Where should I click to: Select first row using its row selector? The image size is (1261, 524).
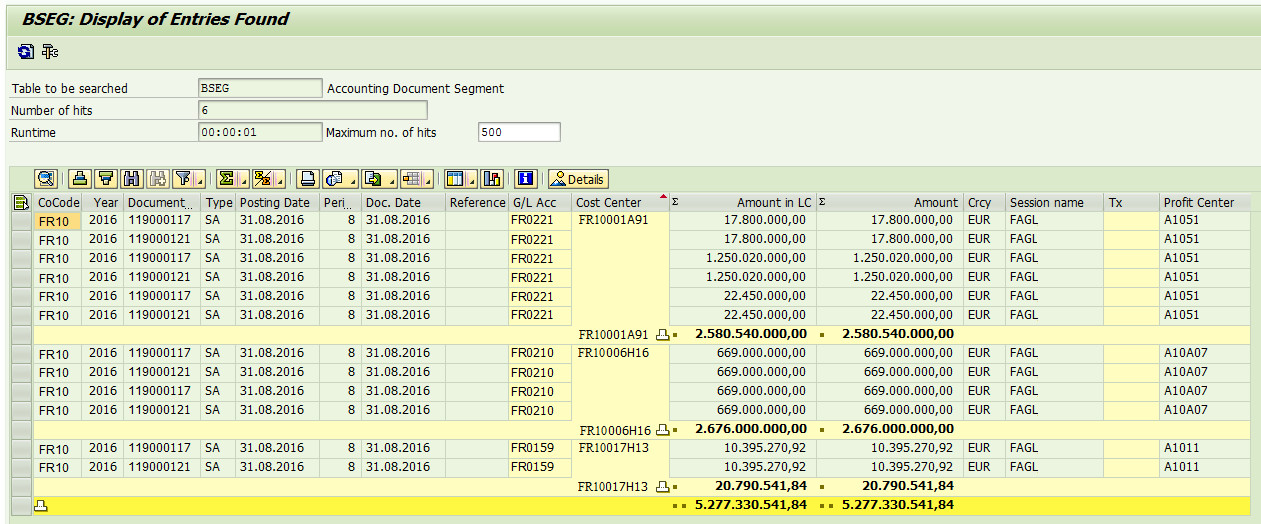(20, 221)
